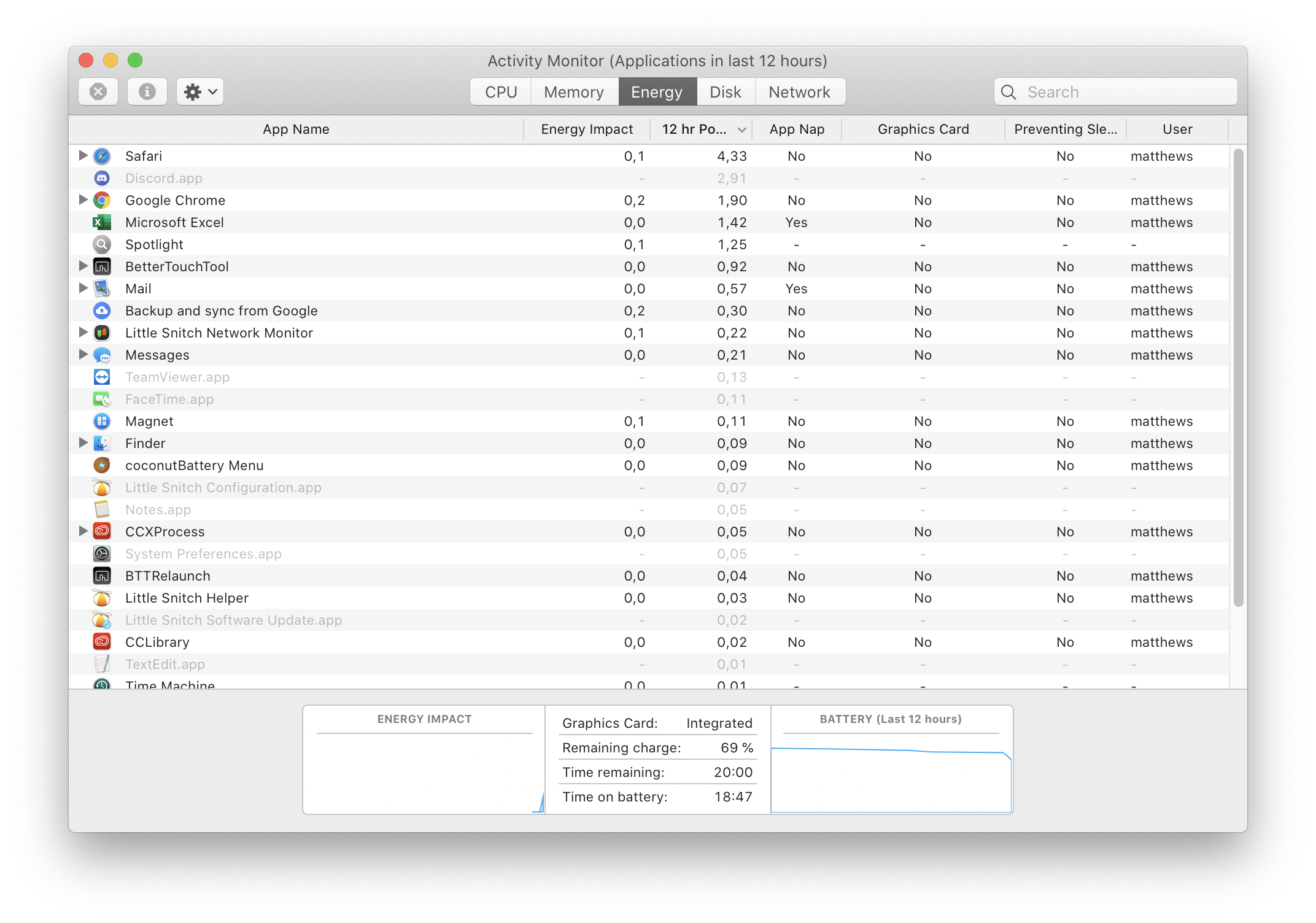Click the Safari app icon
This screenshot has width=1316, height=923.
click(x=102, y=156)
